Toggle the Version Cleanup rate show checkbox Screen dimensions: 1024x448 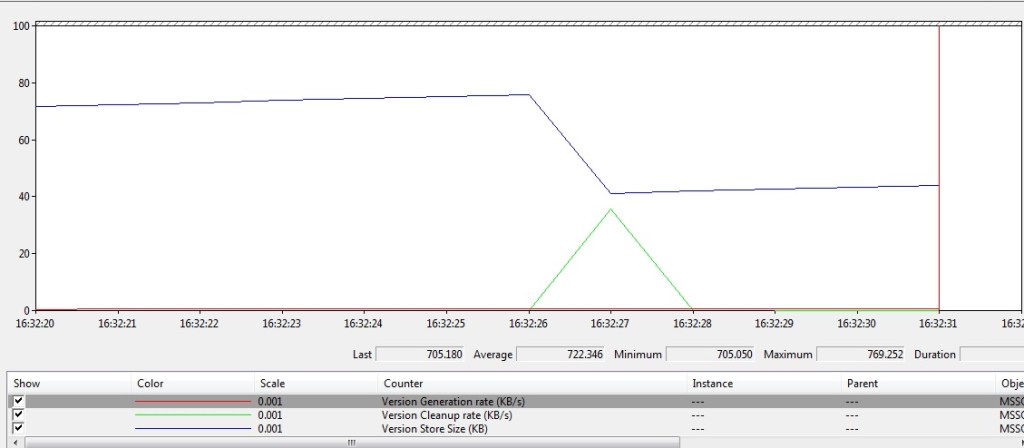click(19, 414)
